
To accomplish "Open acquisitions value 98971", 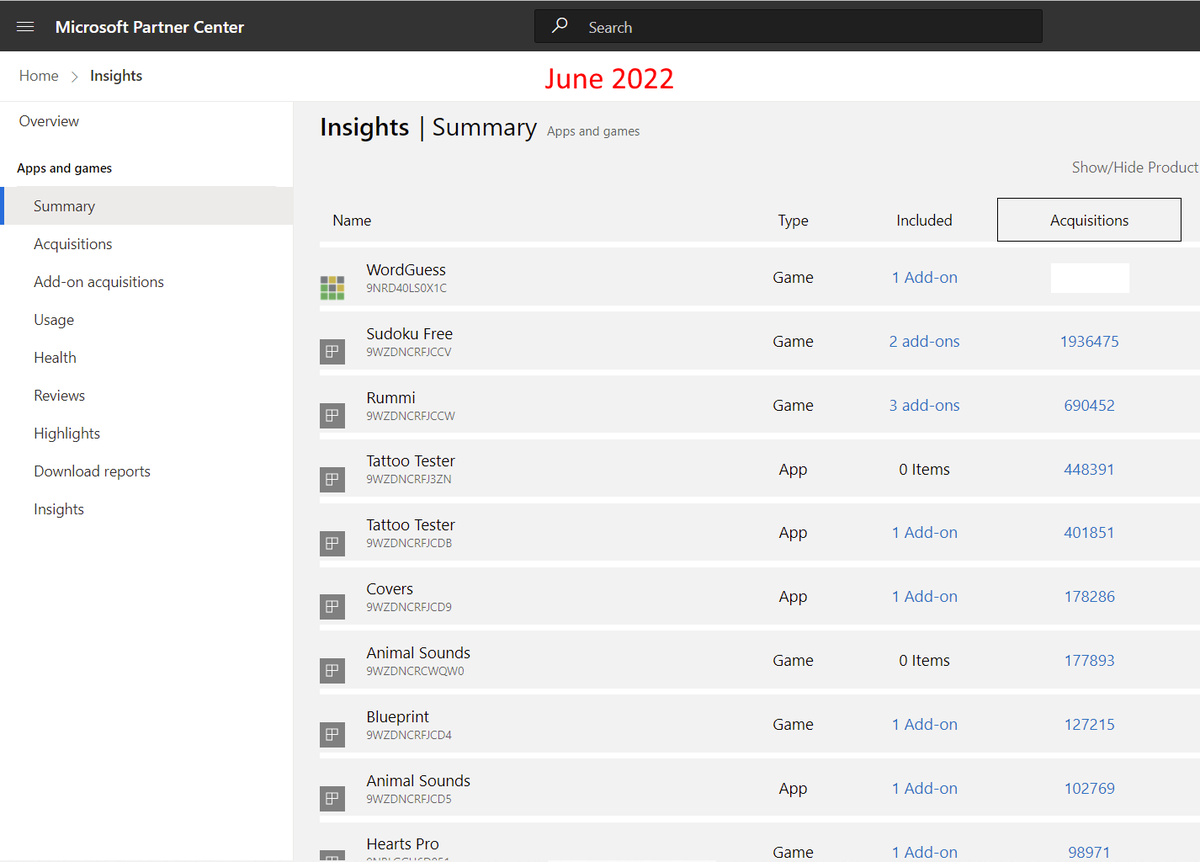I will pos(1089,852).
